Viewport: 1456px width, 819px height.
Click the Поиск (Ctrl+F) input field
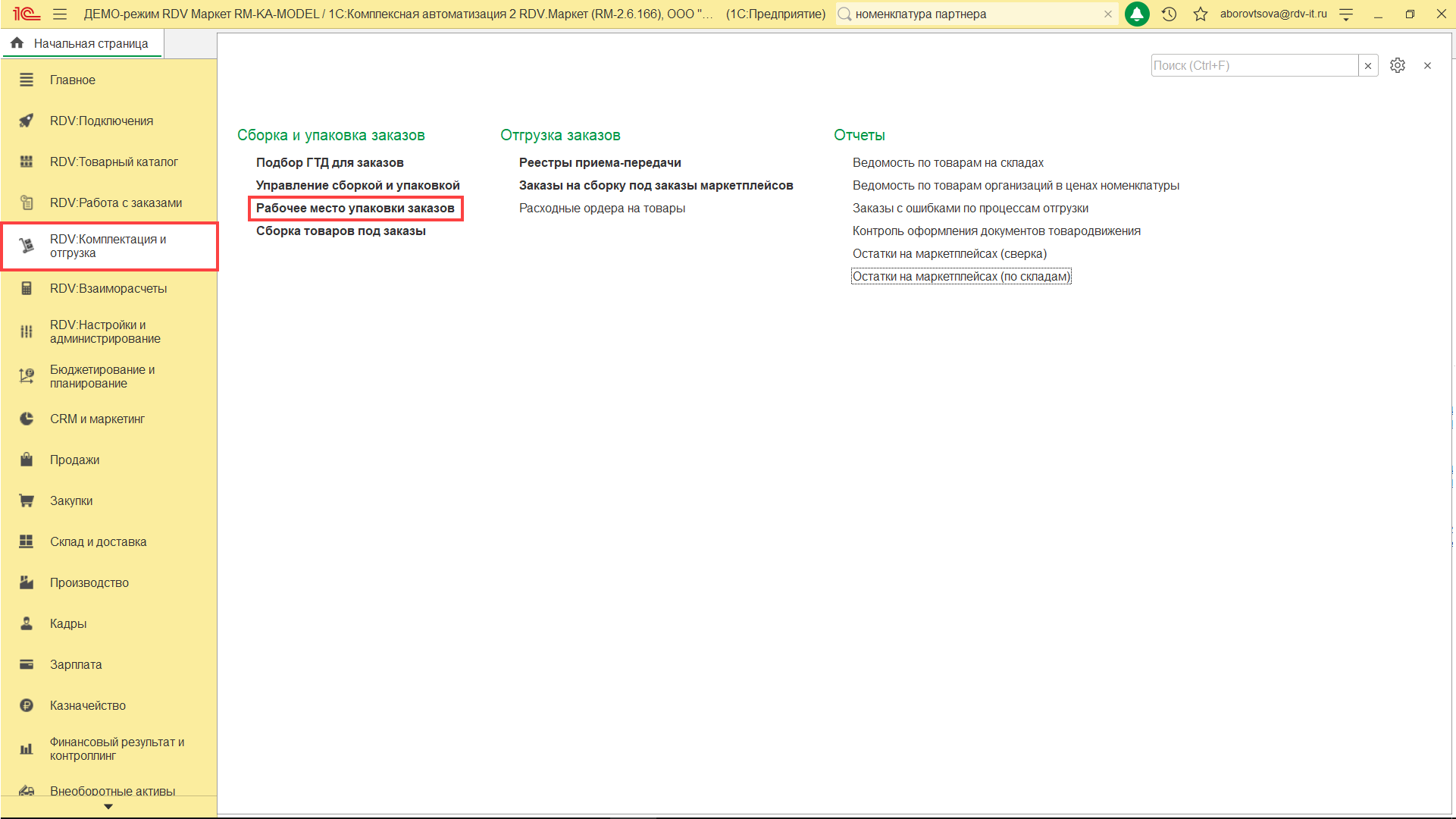pos(1254,65)
